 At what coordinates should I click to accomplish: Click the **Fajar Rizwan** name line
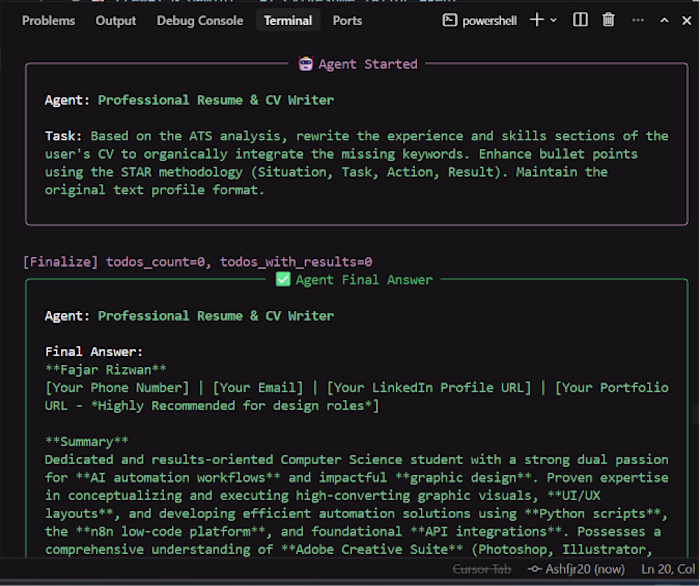106,370
